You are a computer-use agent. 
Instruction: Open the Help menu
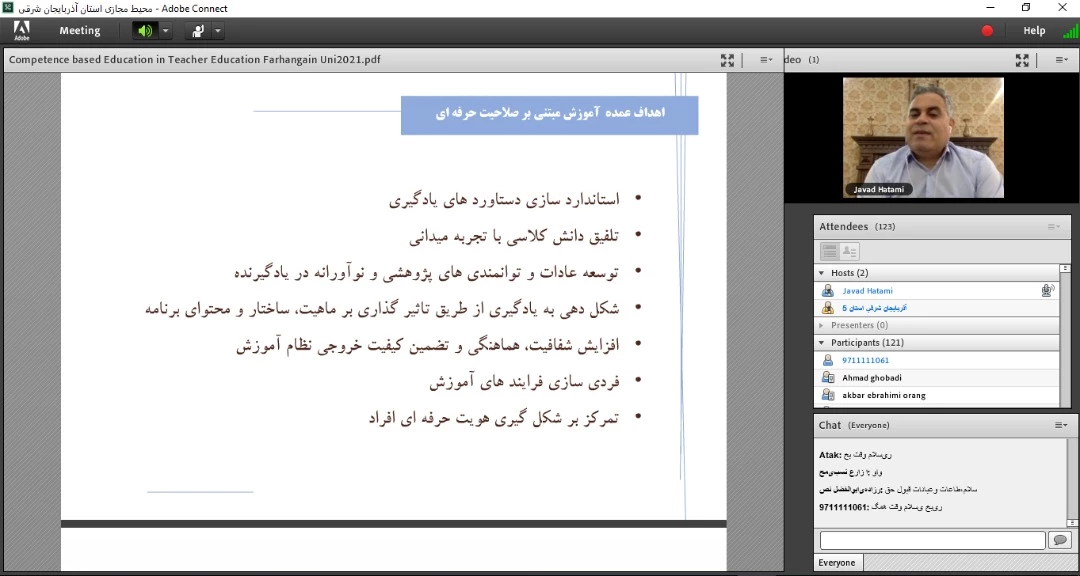(1034, 31)
